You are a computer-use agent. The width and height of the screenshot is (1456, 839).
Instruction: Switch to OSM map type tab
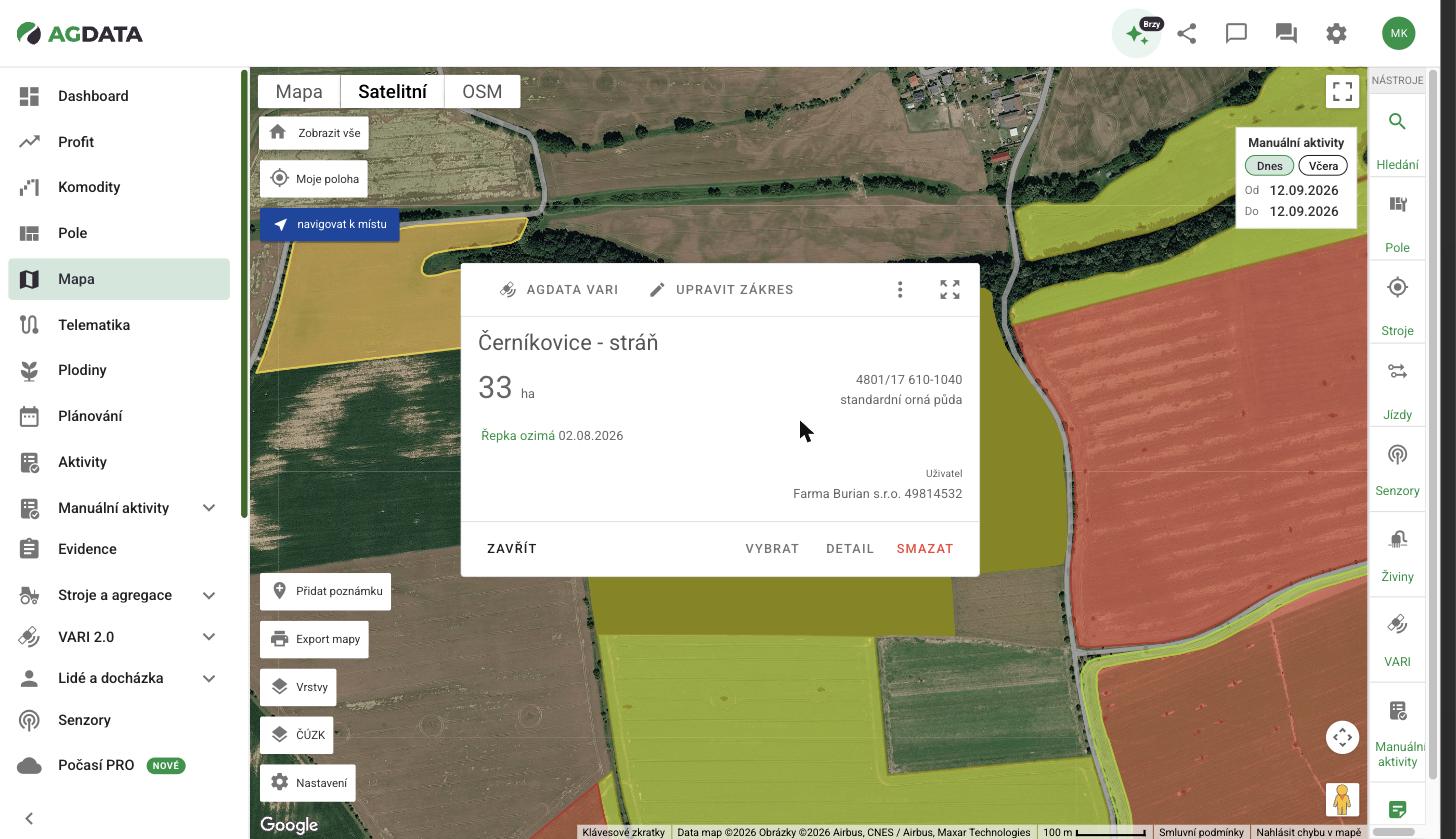pos(482,91)
